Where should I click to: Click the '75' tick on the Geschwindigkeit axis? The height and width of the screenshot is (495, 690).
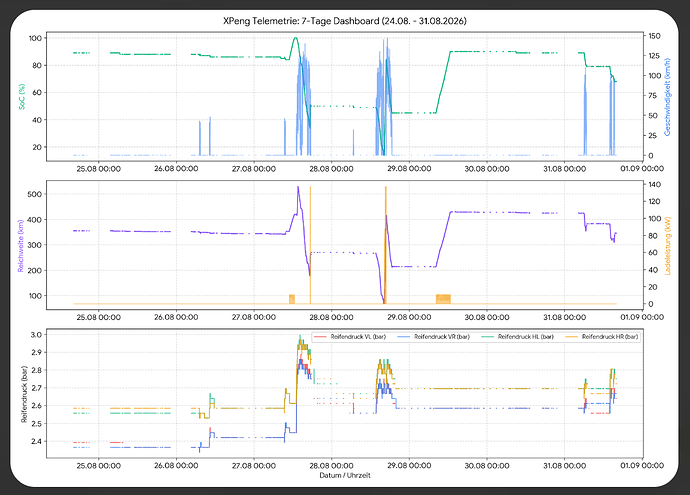pos(653,96)
